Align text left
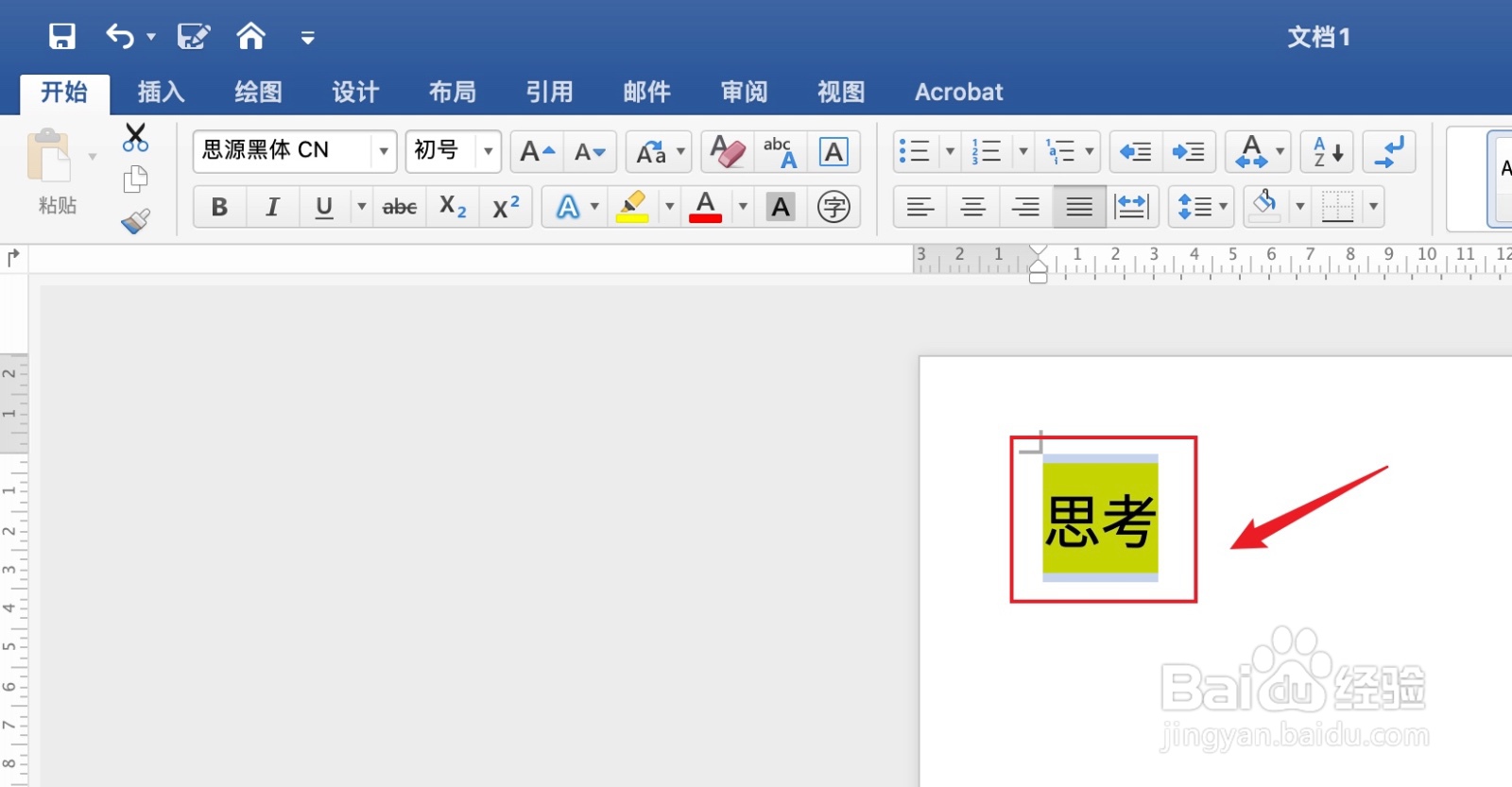This screenshot has height=787, width=1512. (x=919, y=207)
